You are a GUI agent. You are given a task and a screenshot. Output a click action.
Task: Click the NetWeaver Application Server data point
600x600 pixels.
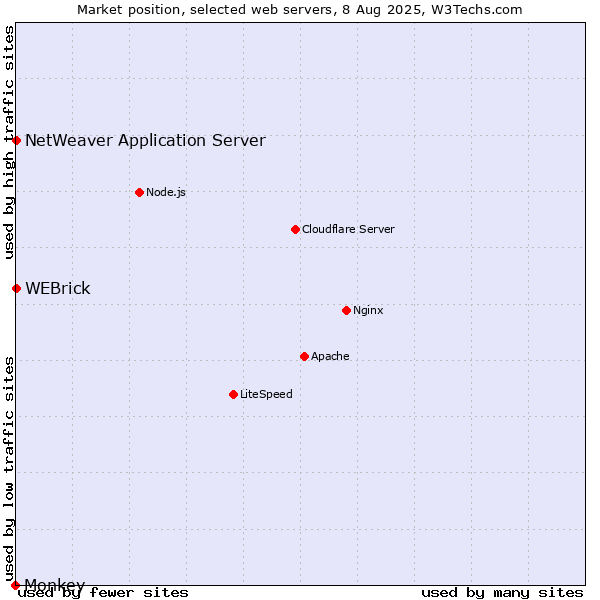(16, 140)
